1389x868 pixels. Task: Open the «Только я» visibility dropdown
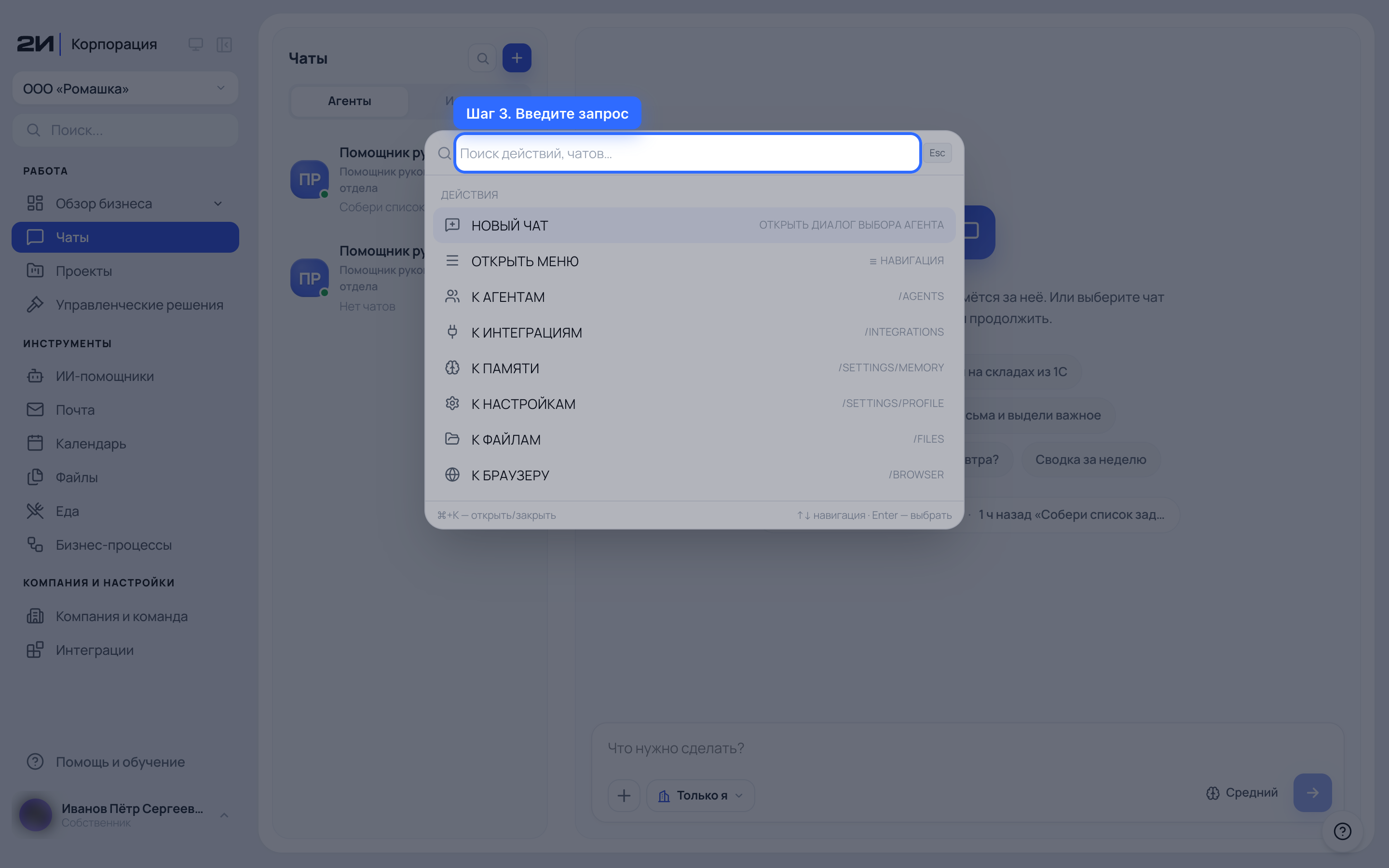click(x=700, y=795)
